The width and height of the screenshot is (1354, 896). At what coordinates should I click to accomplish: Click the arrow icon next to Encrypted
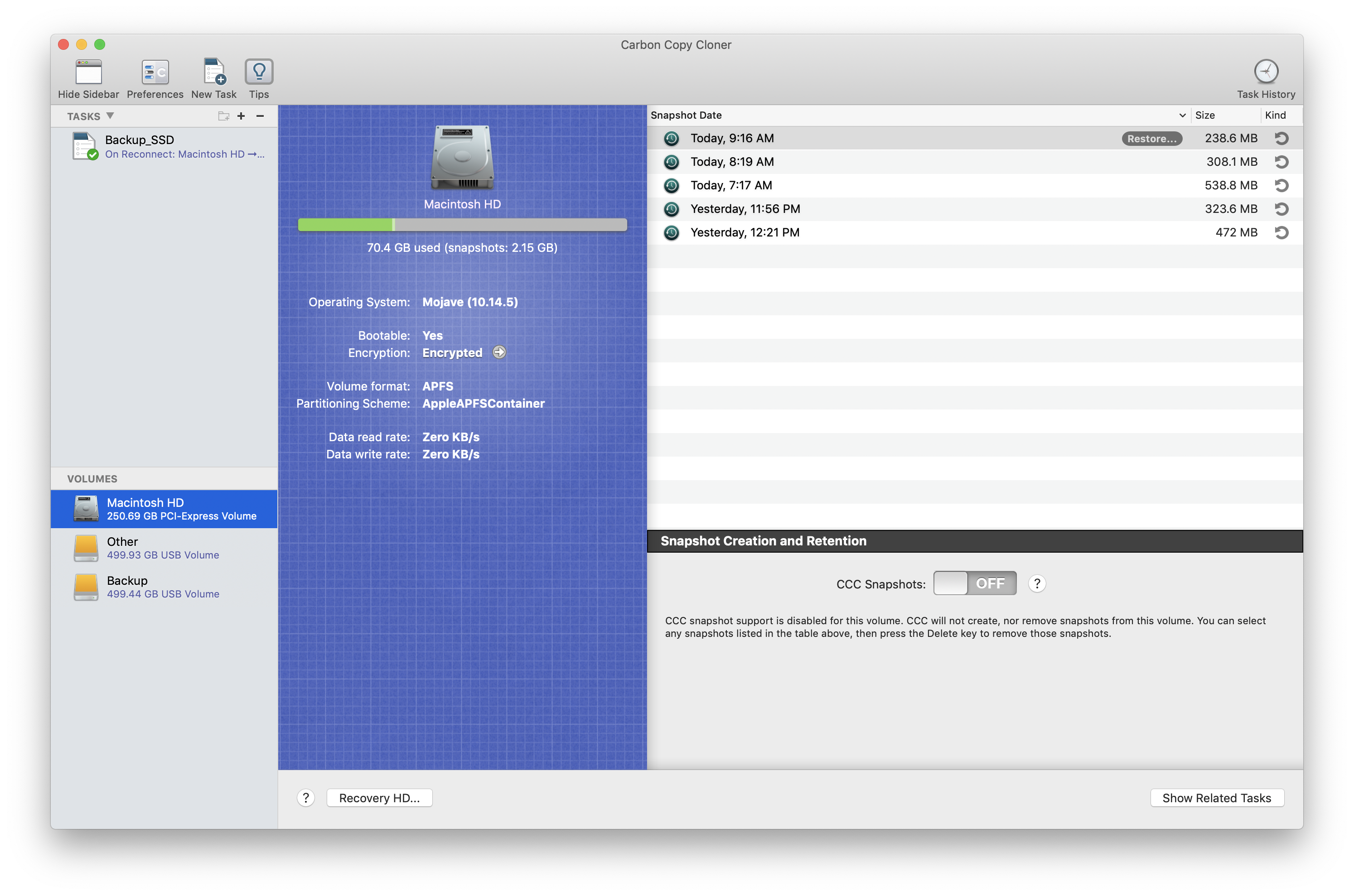pyautogui.click(x=499, y=352)
